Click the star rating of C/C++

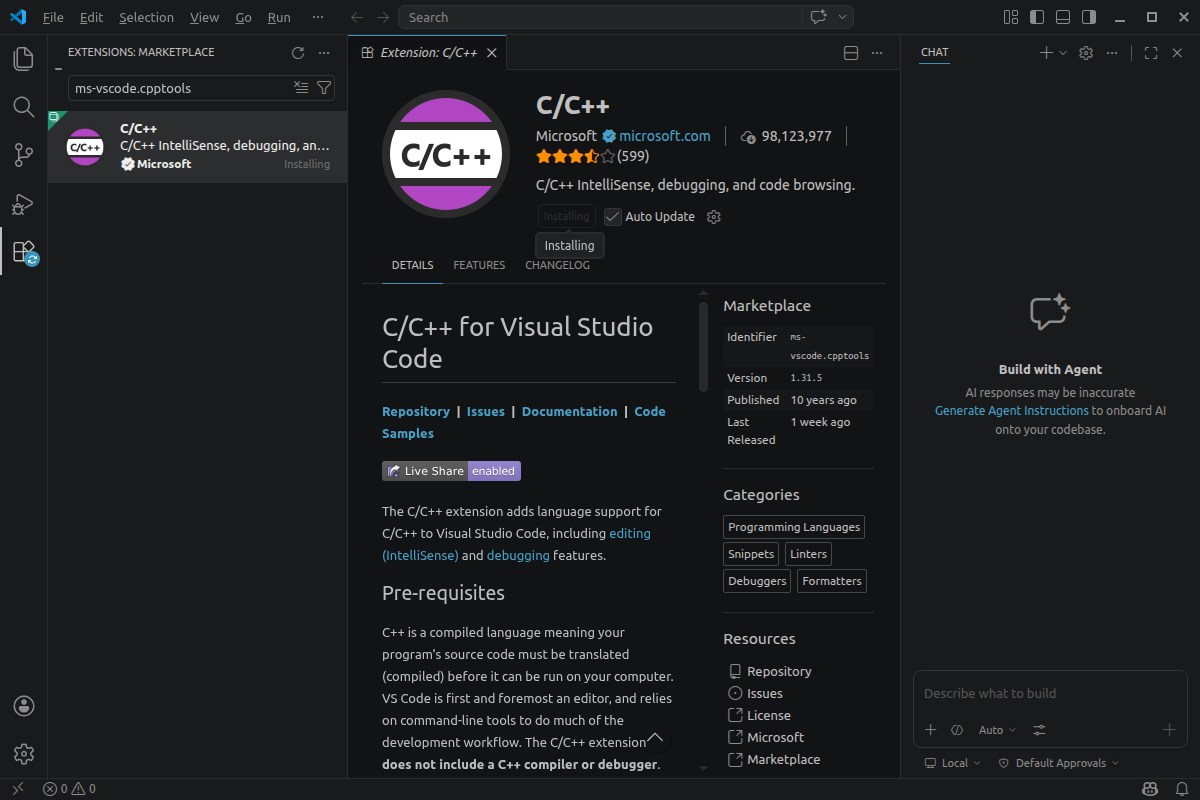574,157
